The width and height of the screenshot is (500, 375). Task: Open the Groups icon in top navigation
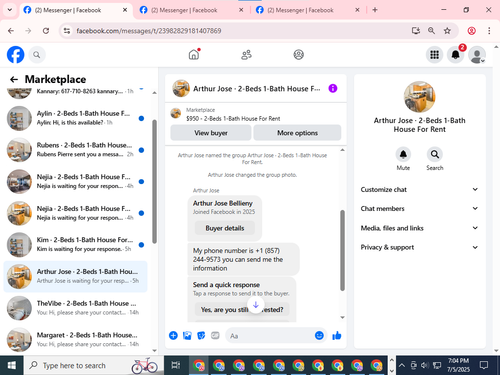(x=298, y=55)
